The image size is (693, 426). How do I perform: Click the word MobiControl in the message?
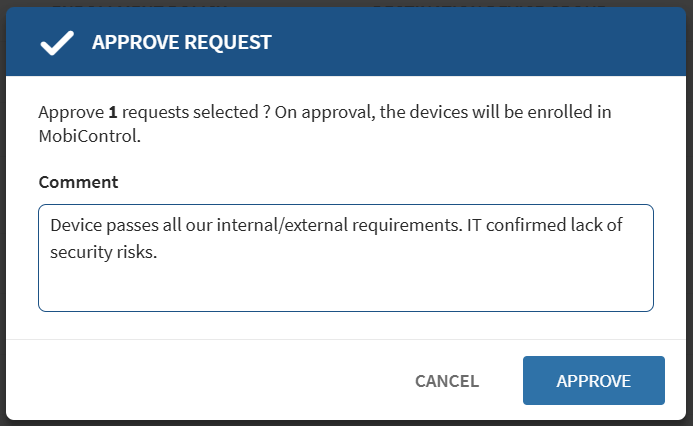point(88,136)
